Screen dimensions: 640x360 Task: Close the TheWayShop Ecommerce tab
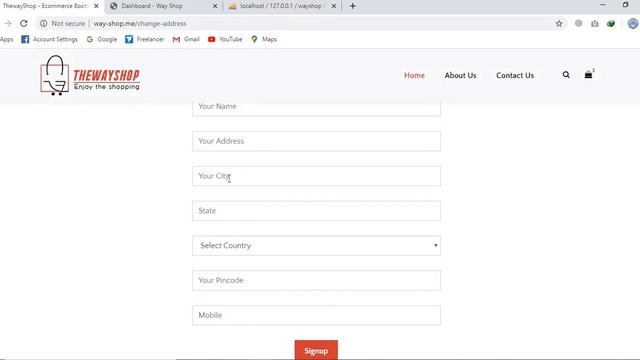pyautogui.click(x=96, y=6)
